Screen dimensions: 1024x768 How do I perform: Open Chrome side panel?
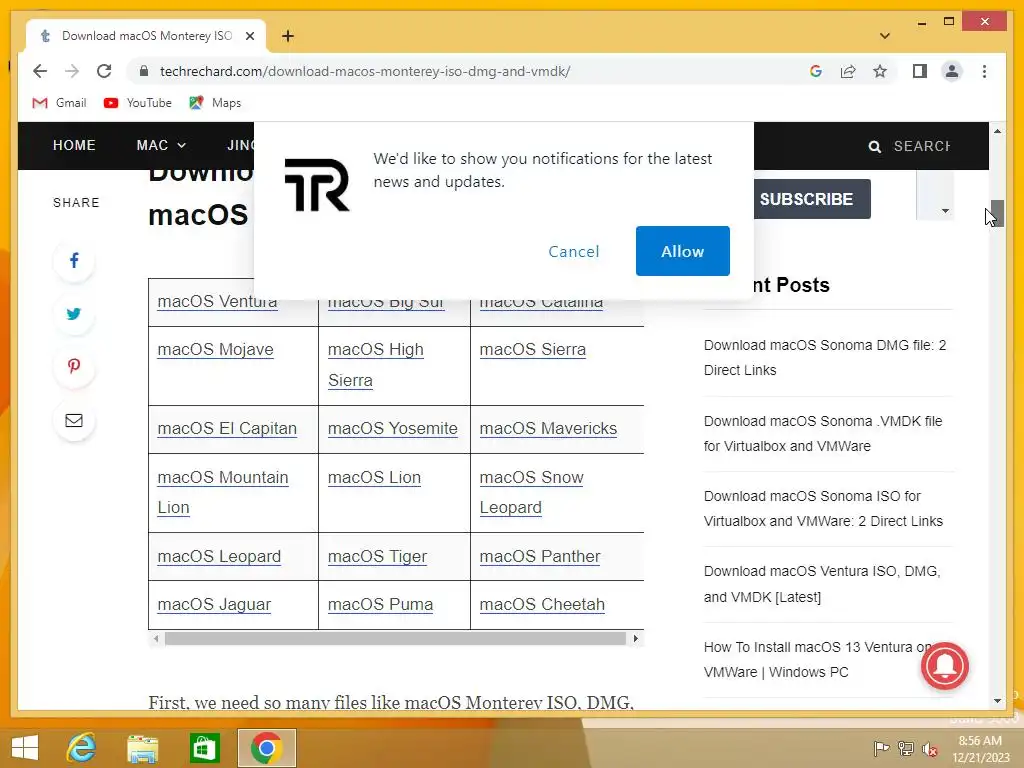click(920, 71)
